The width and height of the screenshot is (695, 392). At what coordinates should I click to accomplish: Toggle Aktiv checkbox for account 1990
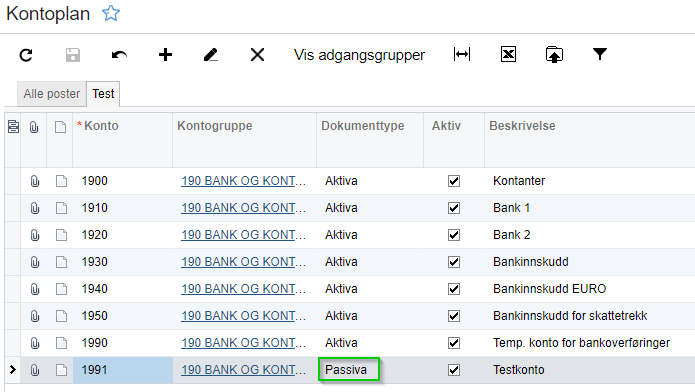(x=454, y=343)
